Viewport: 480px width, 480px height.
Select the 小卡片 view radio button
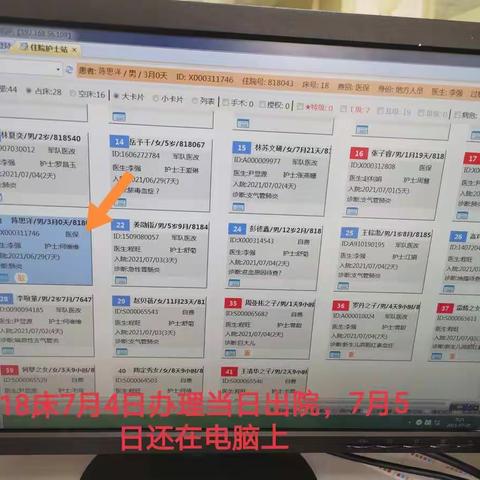coord(156,98)
